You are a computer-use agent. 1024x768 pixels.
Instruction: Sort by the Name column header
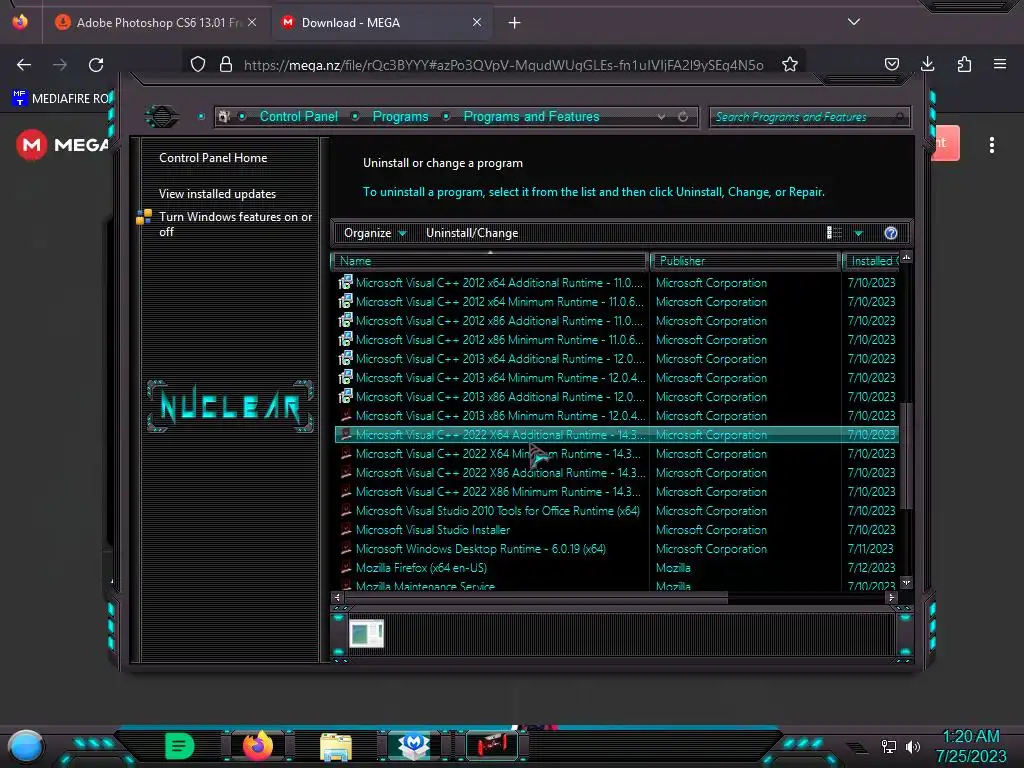[x=490, y=261]
